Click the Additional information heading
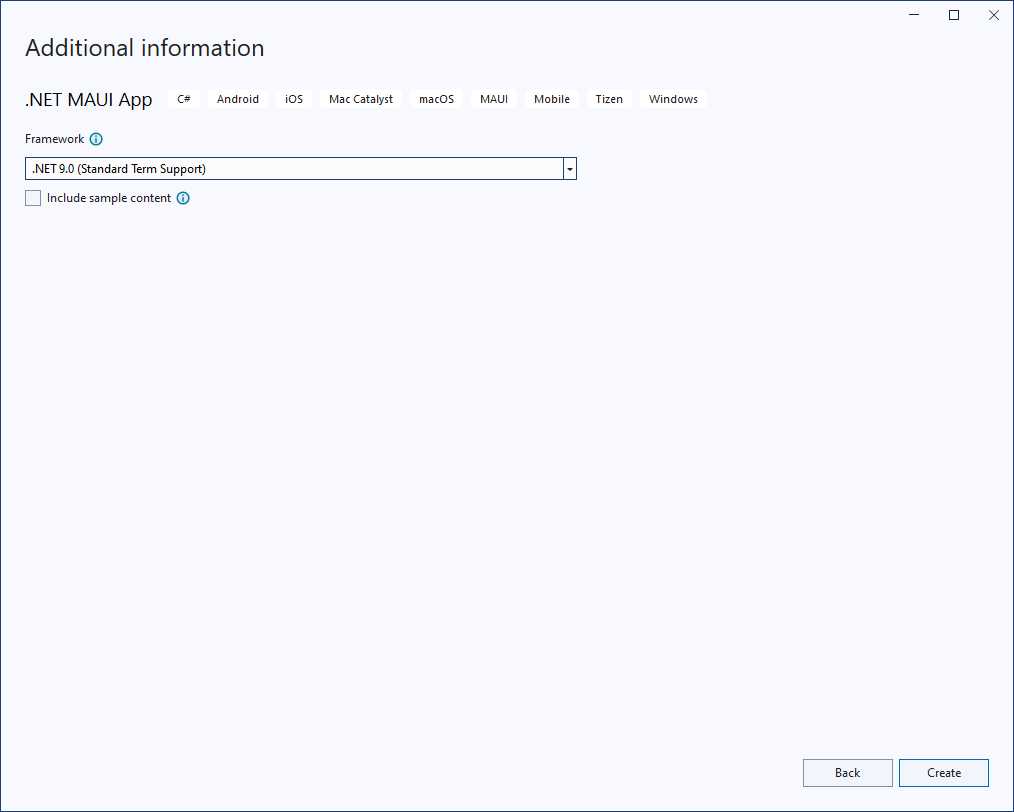Image resolution: width=1014 pixels, height=812 pixels. [145, 48]
